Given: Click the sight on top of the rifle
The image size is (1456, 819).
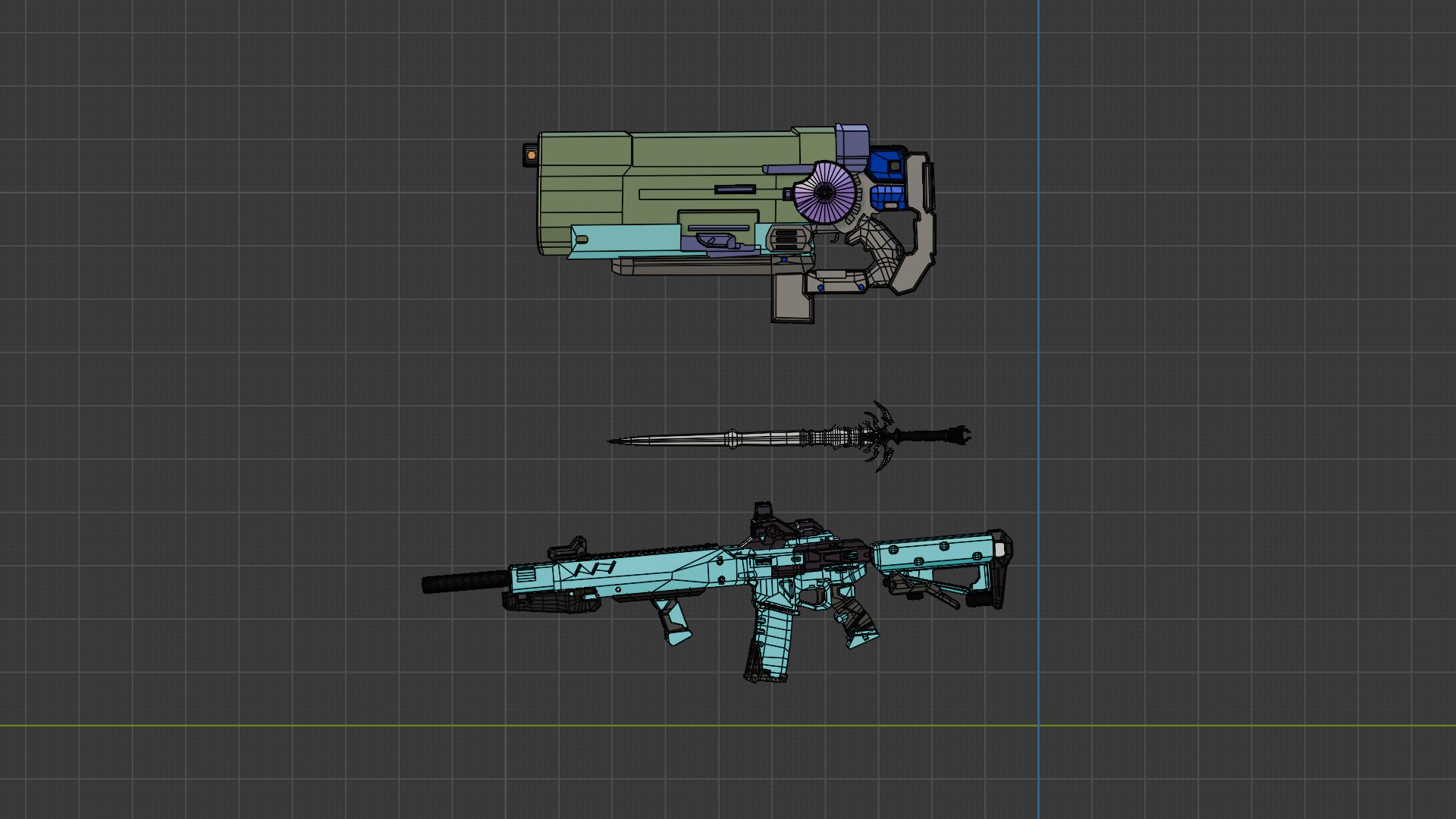Looking at the screenshot, I should pos(767,522).
